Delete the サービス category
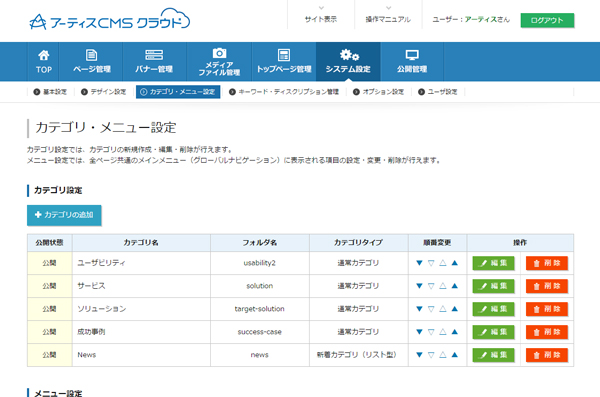This screenshot has width=600, height=397. pos(547,286)
